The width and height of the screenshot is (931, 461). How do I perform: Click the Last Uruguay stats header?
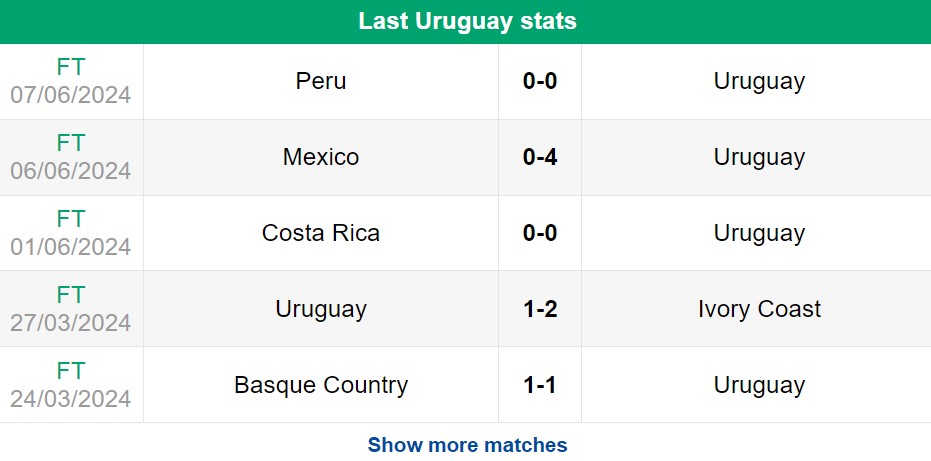pyautogui.click(x=467, y=21)
